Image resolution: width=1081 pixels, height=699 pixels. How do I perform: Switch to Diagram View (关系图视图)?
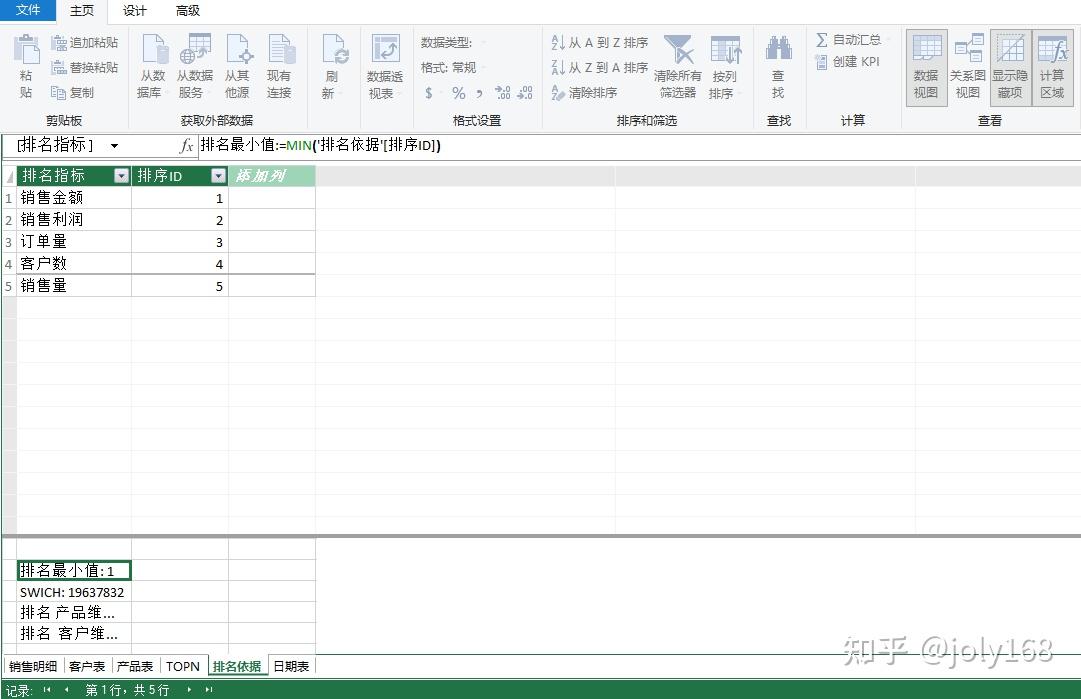tap(968, 67)
